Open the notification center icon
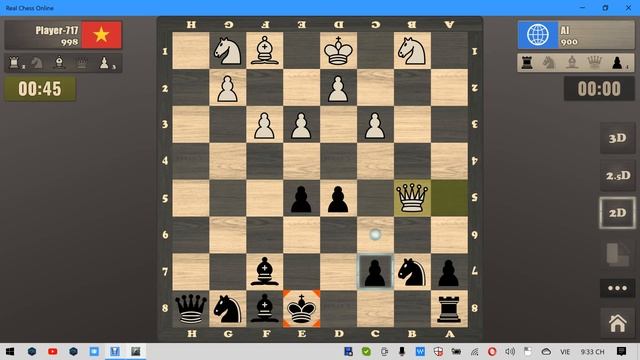 click(x=621, y=351)
